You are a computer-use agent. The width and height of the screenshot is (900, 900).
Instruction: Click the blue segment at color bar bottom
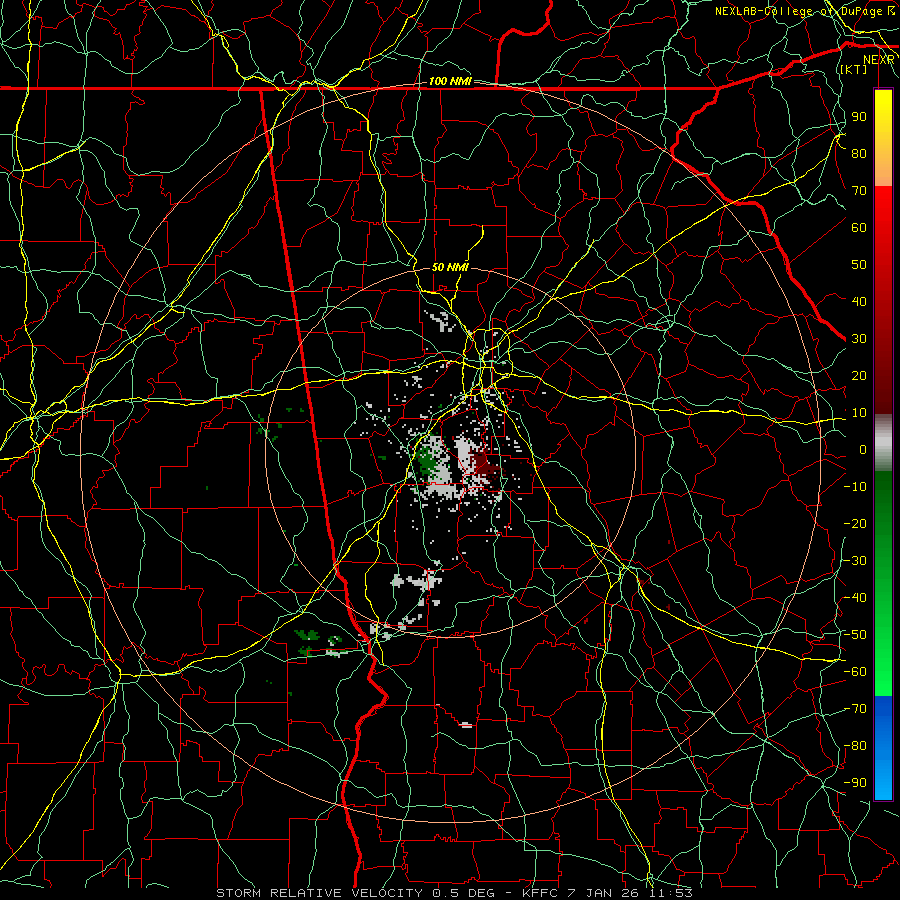coord(883,748)
